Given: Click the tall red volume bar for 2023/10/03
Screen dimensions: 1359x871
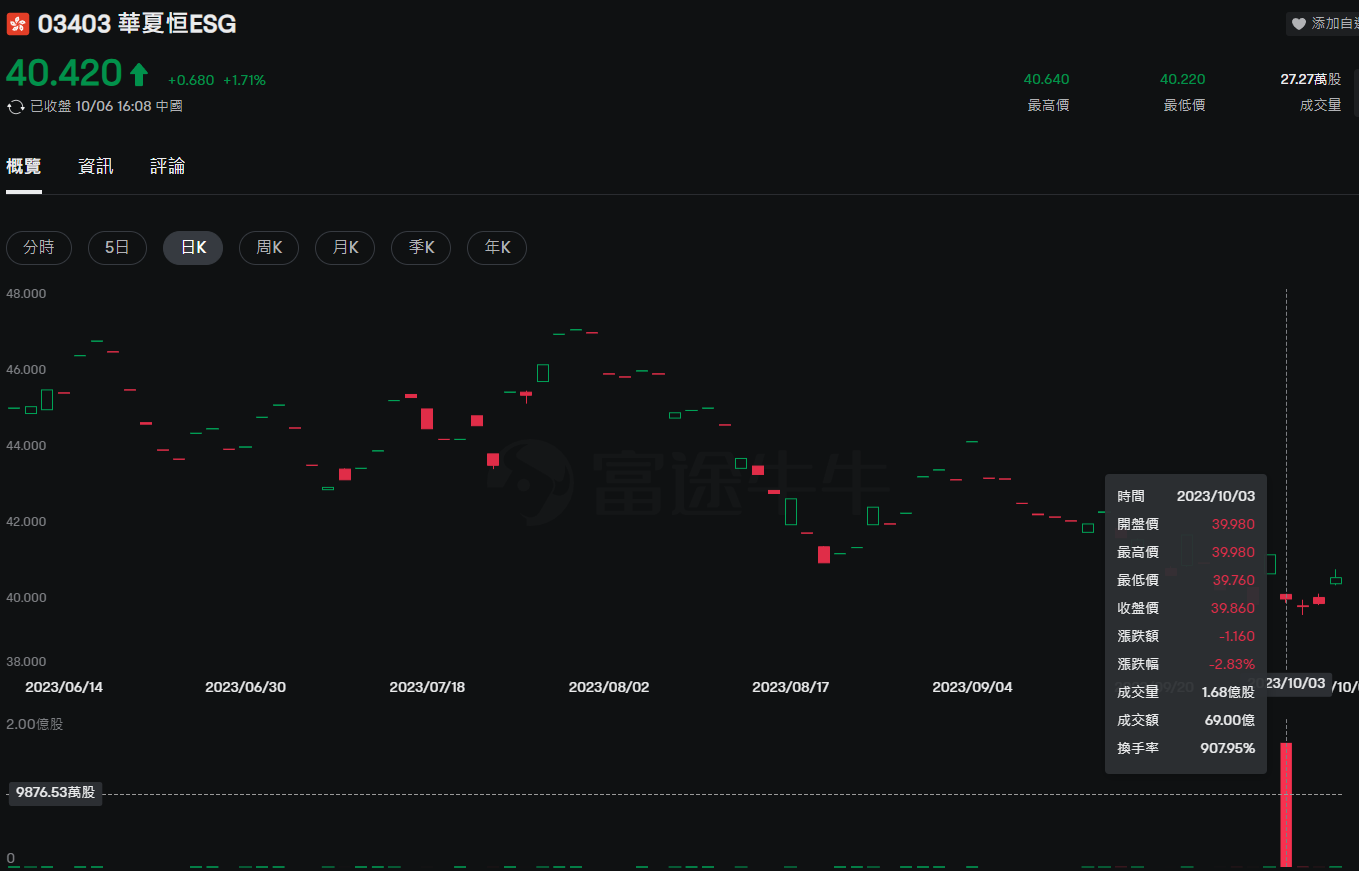Looking at the screenshot, I should (1286, 805).
